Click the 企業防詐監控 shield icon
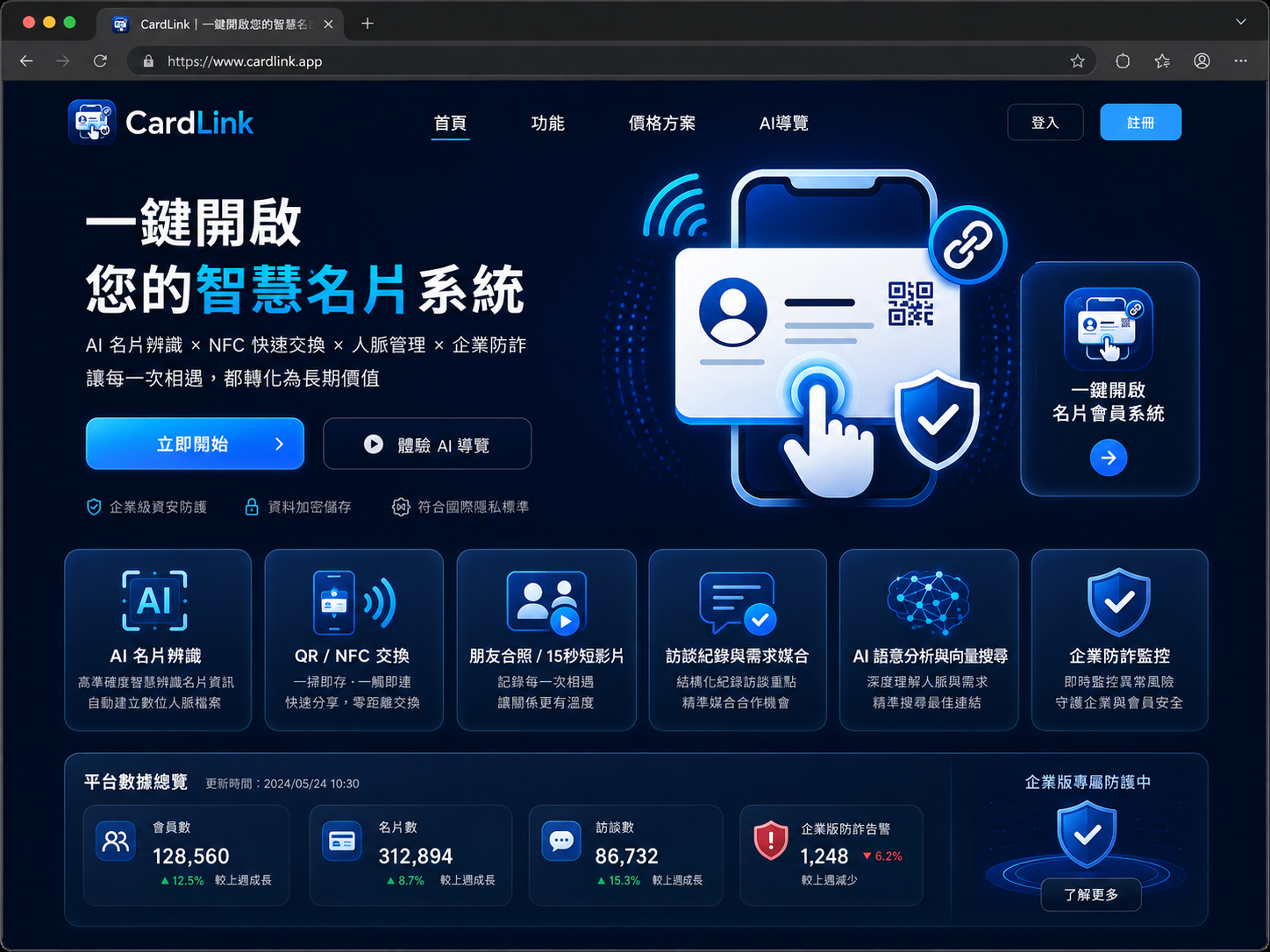This screenshot has height=952, width=1270. 1119,601
